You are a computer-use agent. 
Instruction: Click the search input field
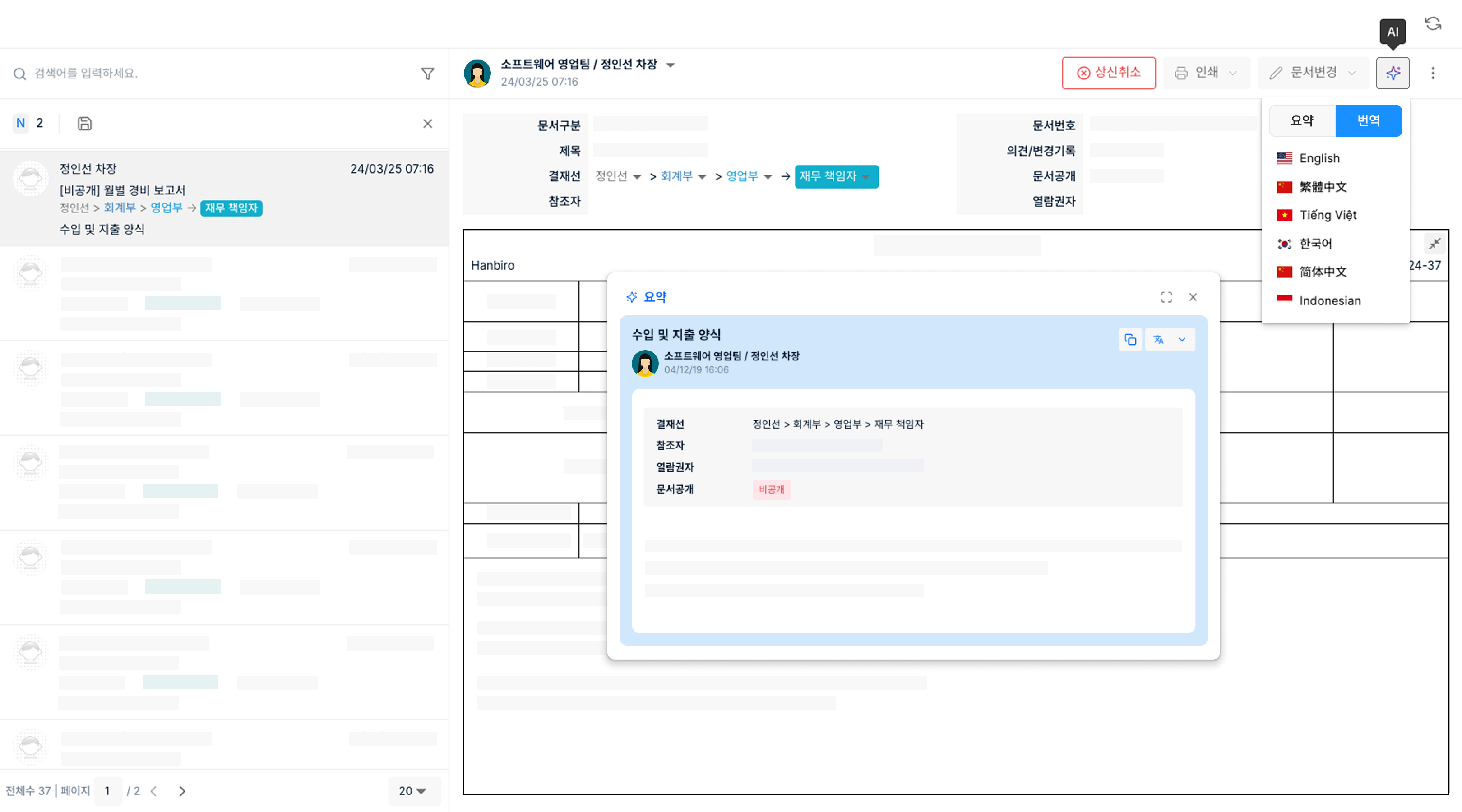coord(216,73)
